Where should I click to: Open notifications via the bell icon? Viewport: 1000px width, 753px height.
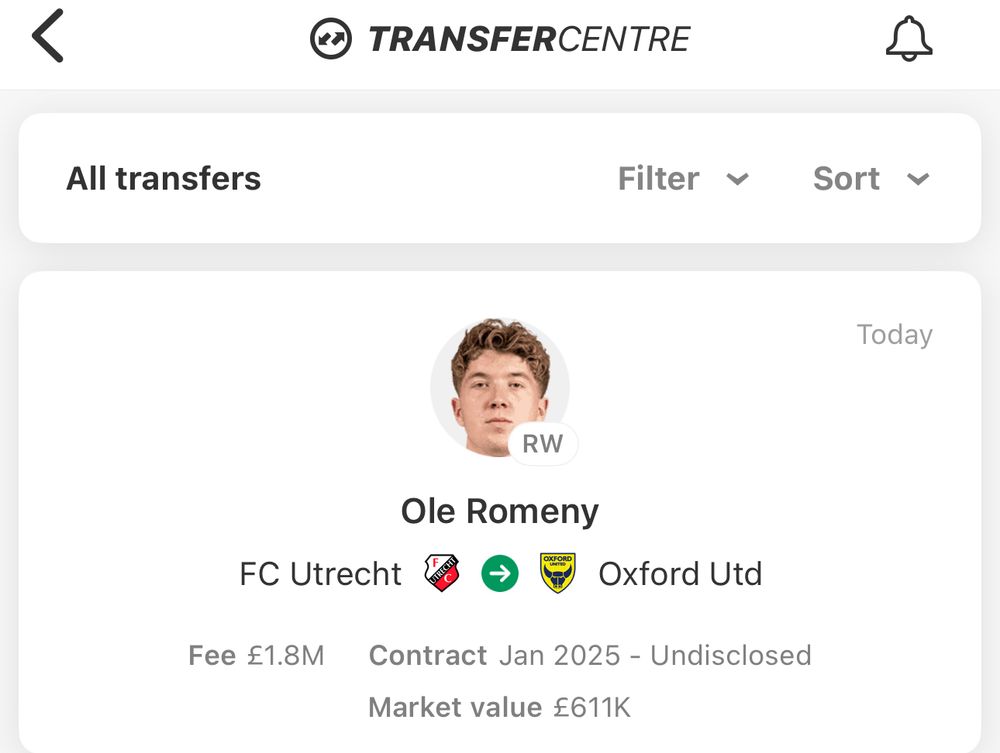click(x=909, y=40)
